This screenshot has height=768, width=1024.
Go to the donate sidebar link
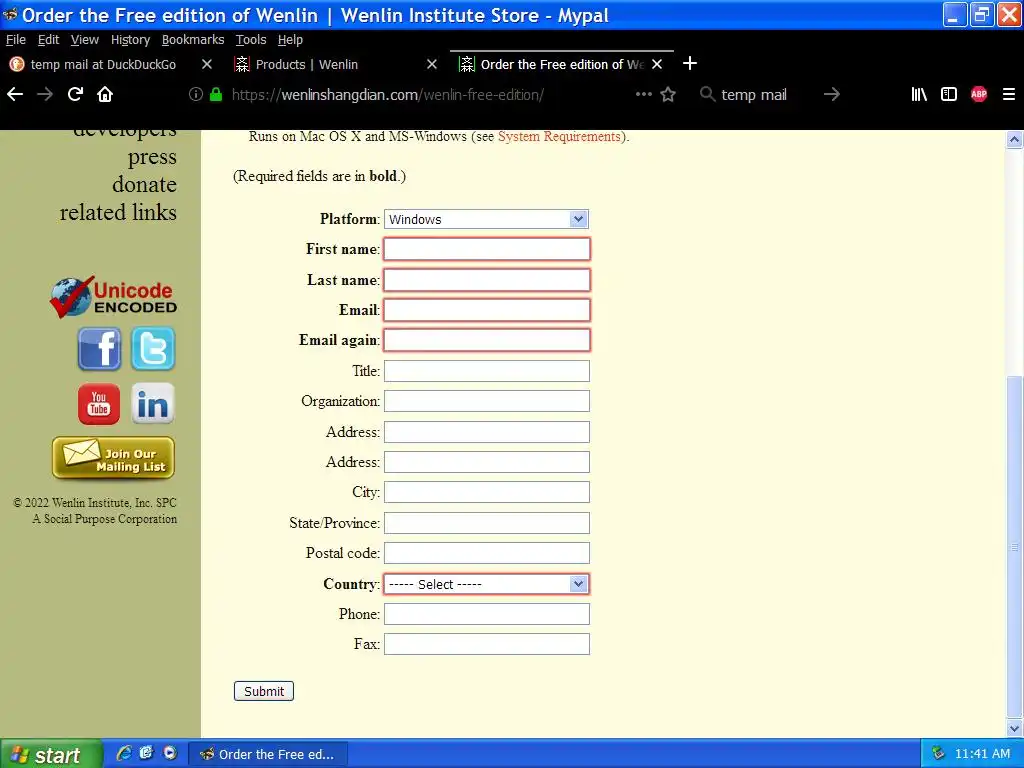(x=144, y=185)
